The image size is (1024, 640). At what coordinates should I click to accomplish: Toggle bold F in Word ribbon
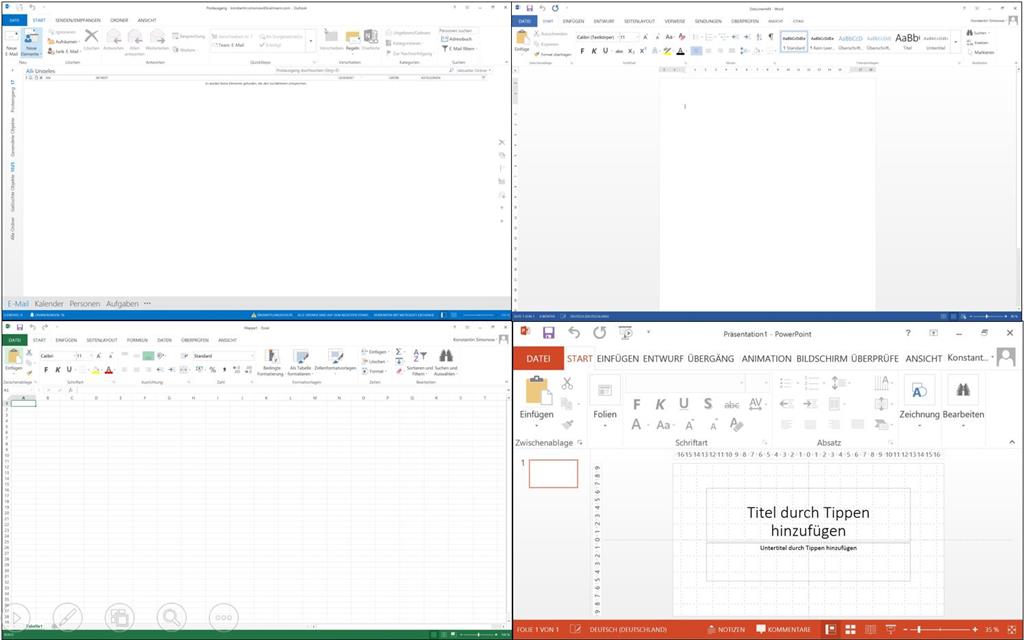click(x=583, y=51)
